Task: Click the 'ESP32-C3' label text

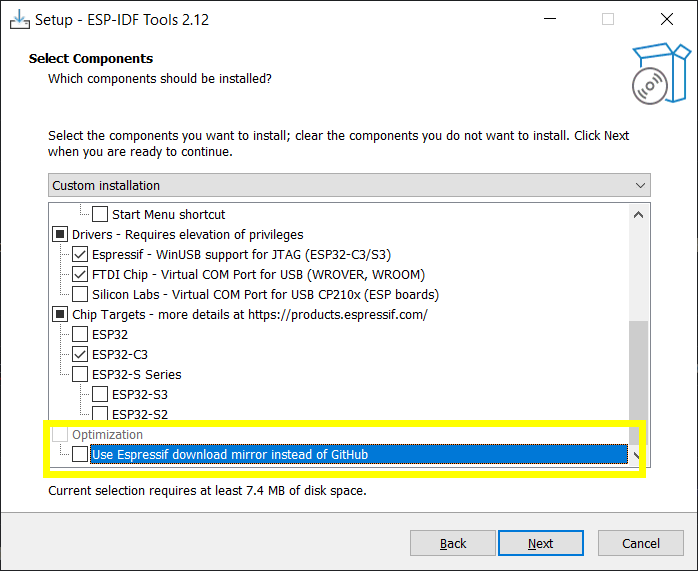Action: 120,355
